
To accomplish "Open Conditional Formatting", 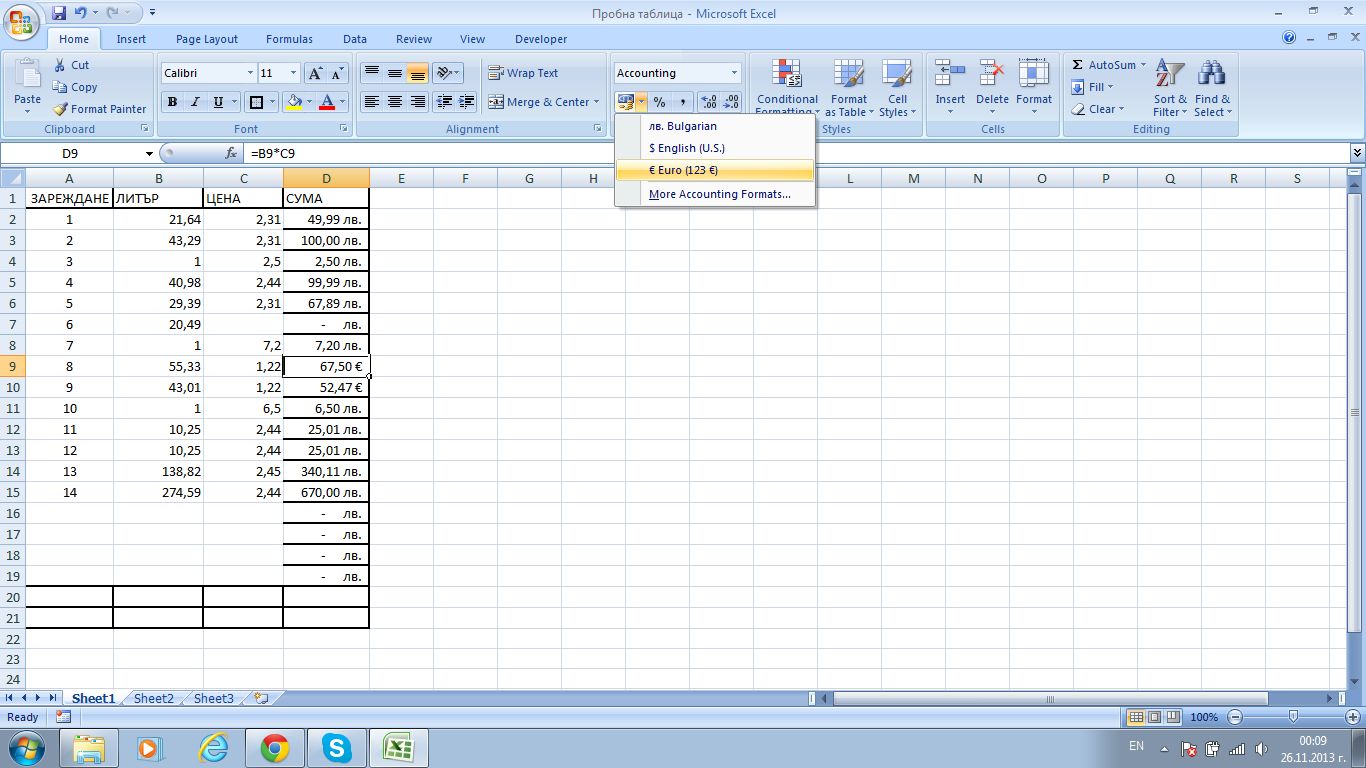I will (787, 87).
